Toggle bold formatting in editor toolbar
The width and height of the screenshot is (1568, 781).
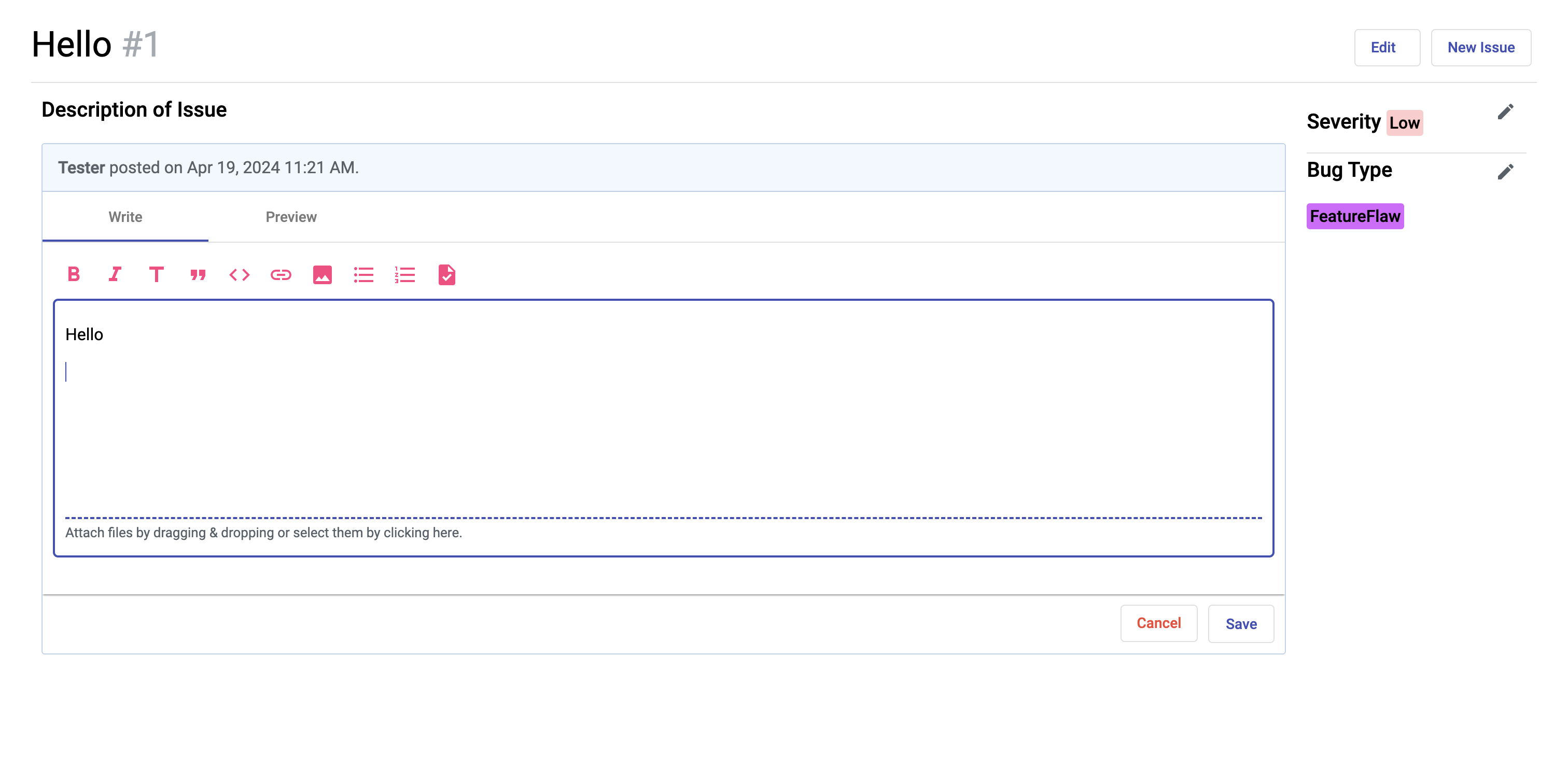pyautogui.click(x=74, y=274)
